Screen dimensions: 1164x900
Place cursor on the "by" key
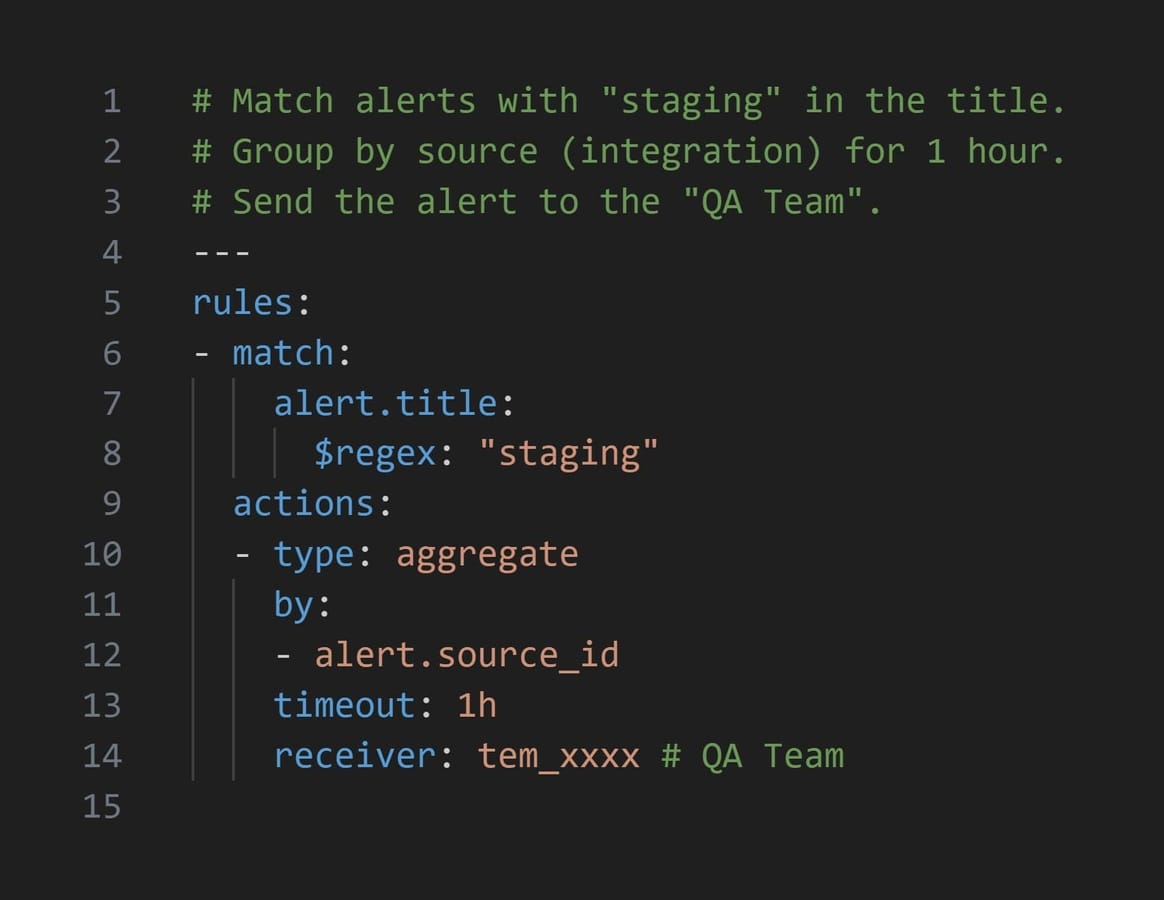[294, 604]
